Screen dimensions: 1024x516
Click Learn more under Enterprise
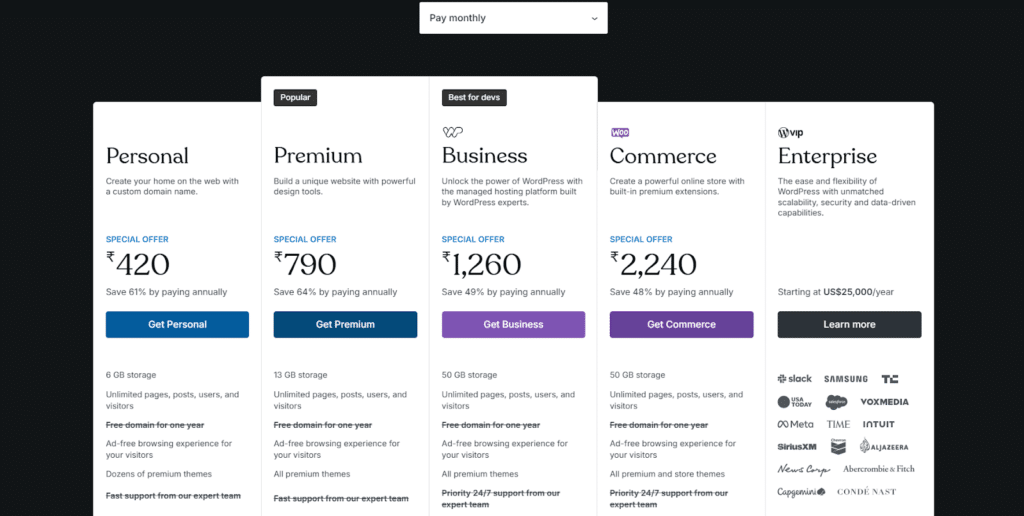[850, 325]
